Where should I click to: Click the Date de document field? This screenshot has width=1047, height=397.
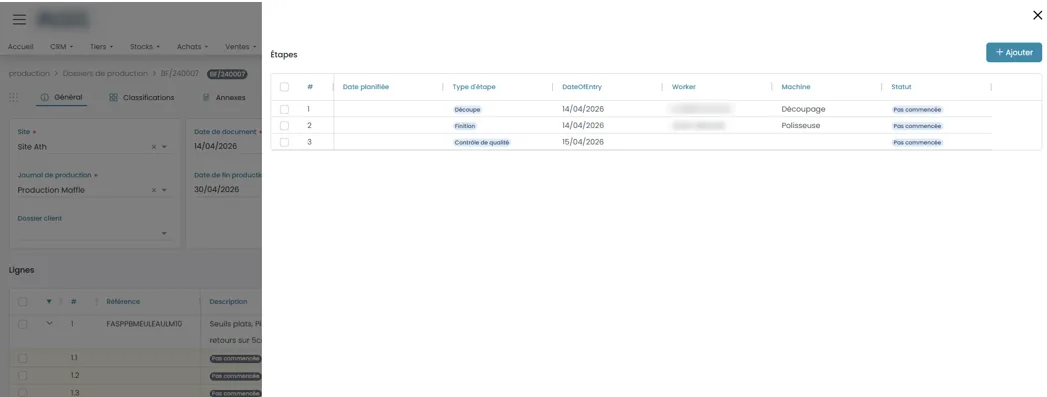pos(227,147)
